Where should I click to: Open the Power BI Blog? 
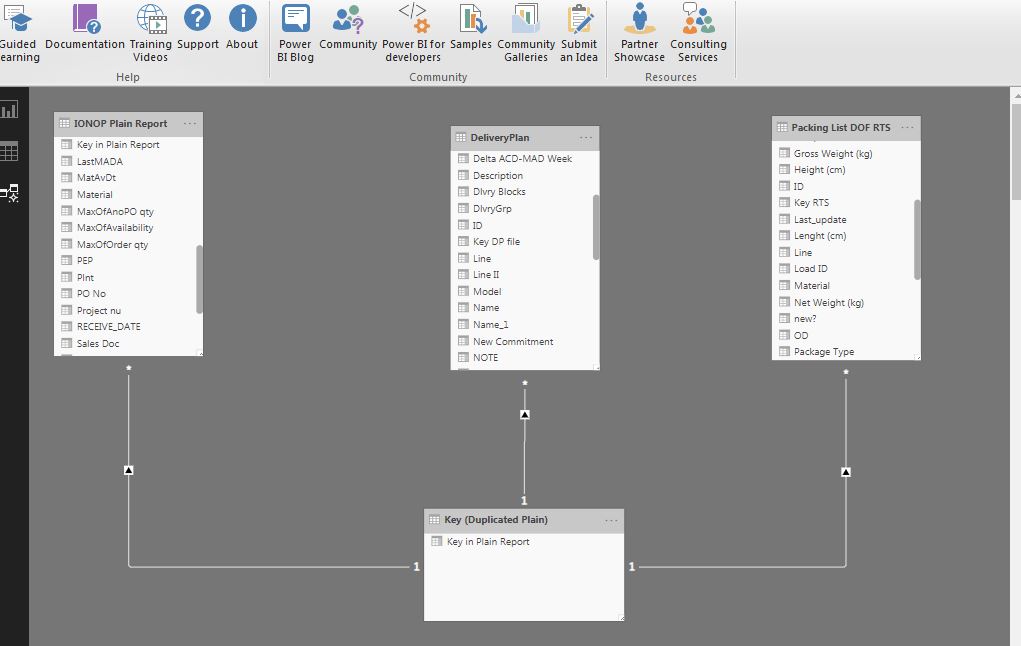295,33
